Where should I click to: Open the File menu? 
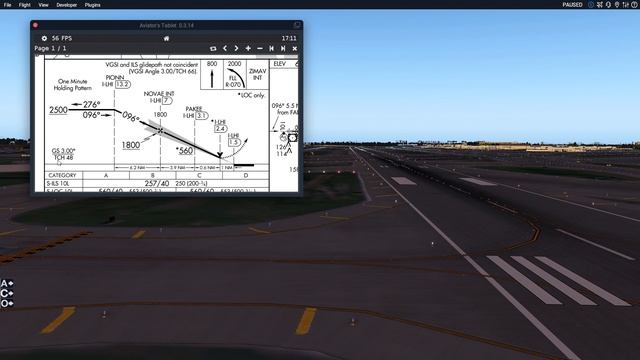pos(7,5)
